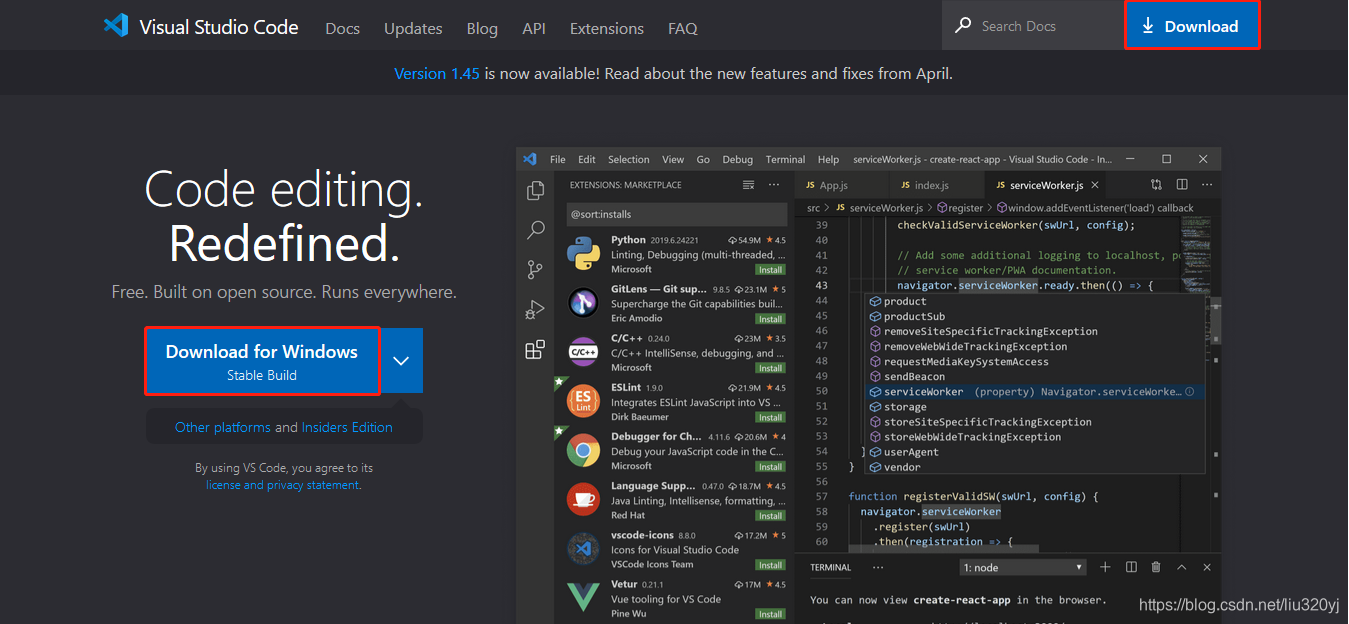The width and height of the screenshot is (1349, 624).
Task: Open the Search icon in activity bar
Action: [x=535, y=230]
